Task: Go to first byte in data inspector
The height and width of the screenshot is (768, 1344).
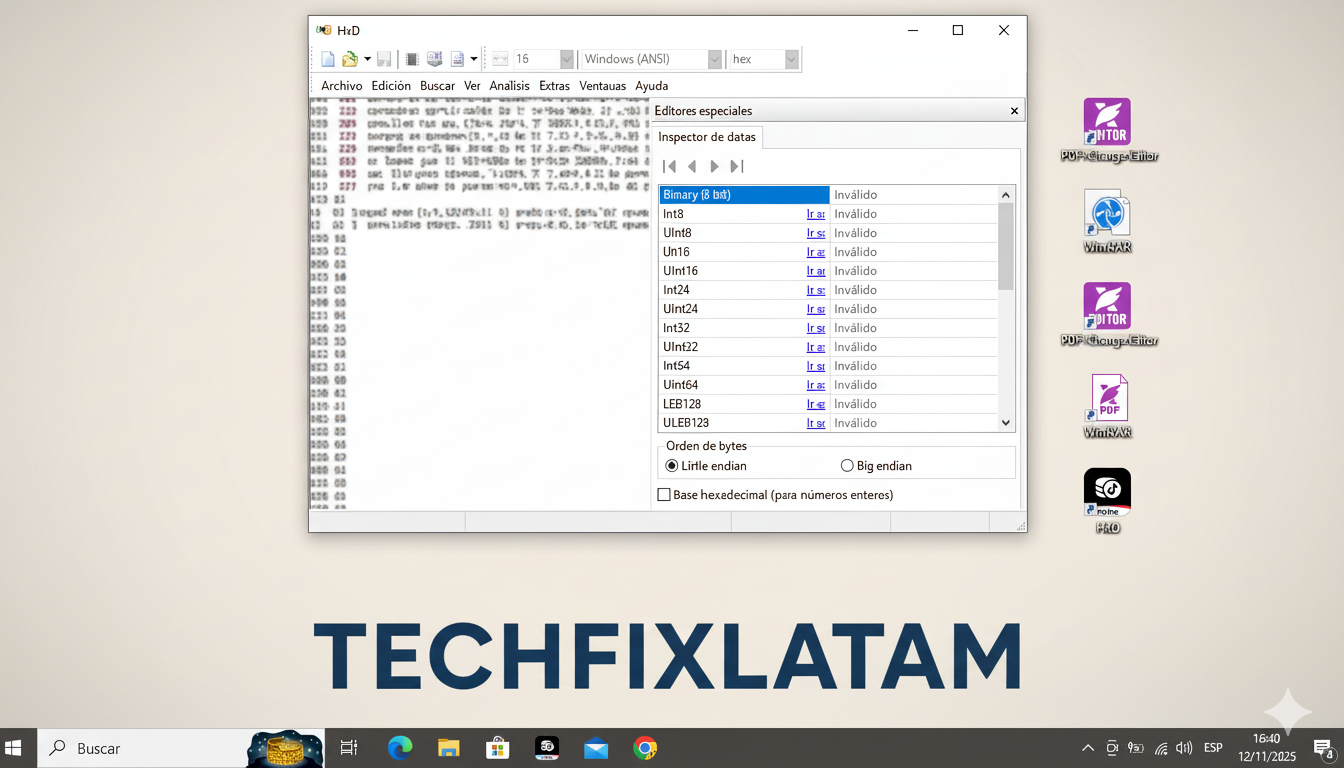Action: (670, 166)
